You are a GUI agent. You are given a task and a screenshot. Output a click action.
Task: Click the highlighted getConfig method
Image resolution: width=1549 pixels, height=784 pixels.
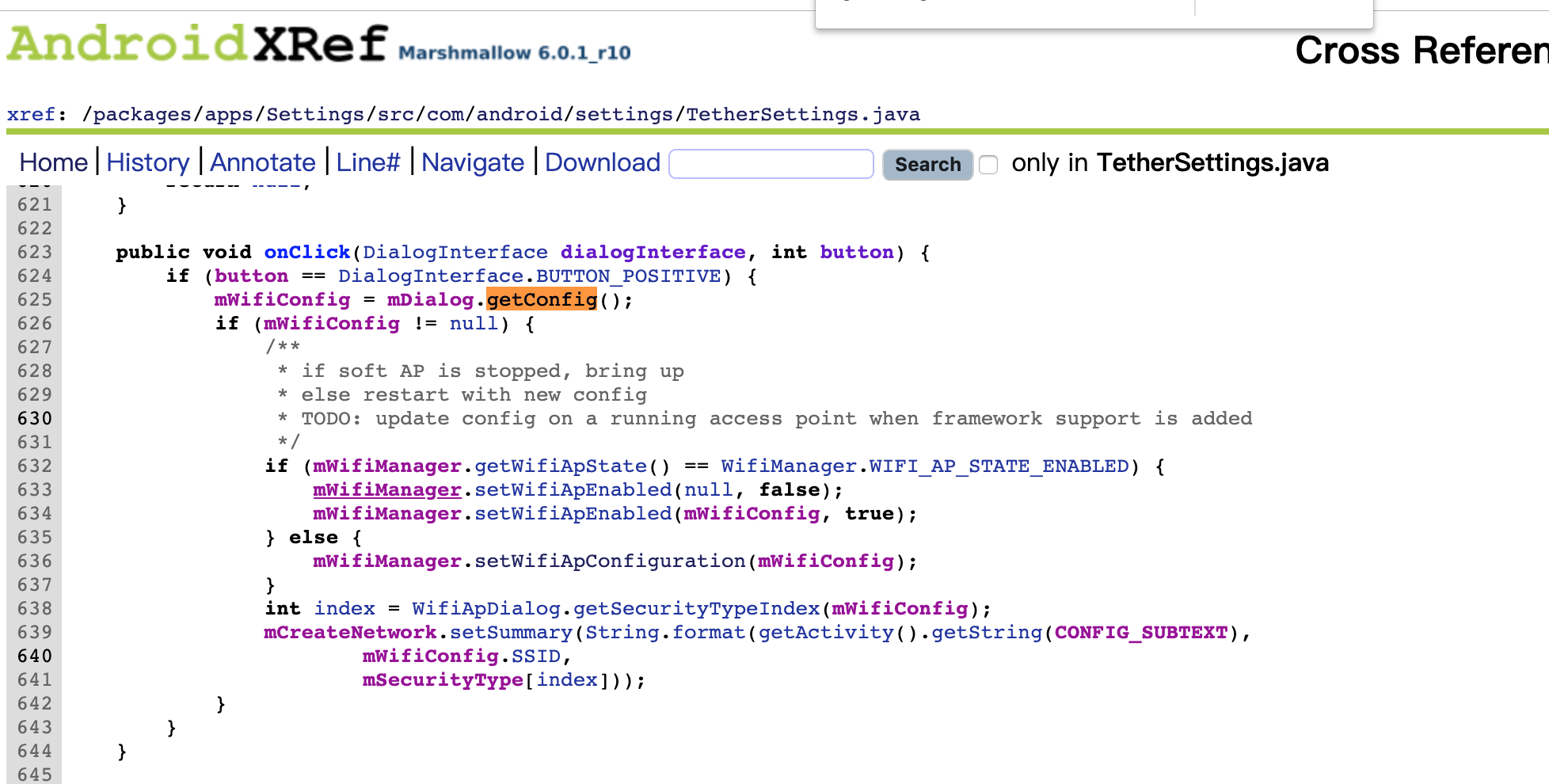coord(542,299)
